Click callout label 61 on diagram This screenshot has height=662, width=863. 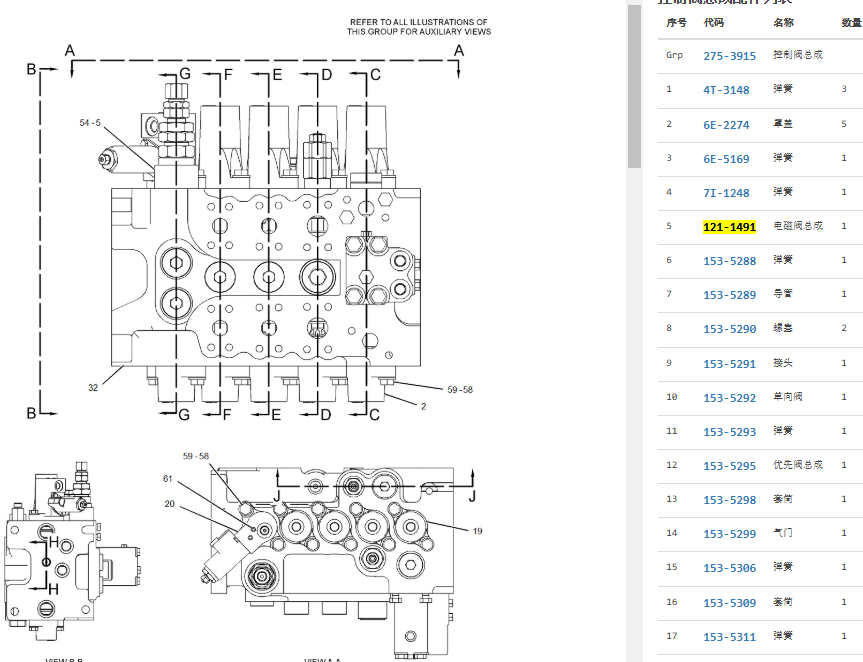168,479
